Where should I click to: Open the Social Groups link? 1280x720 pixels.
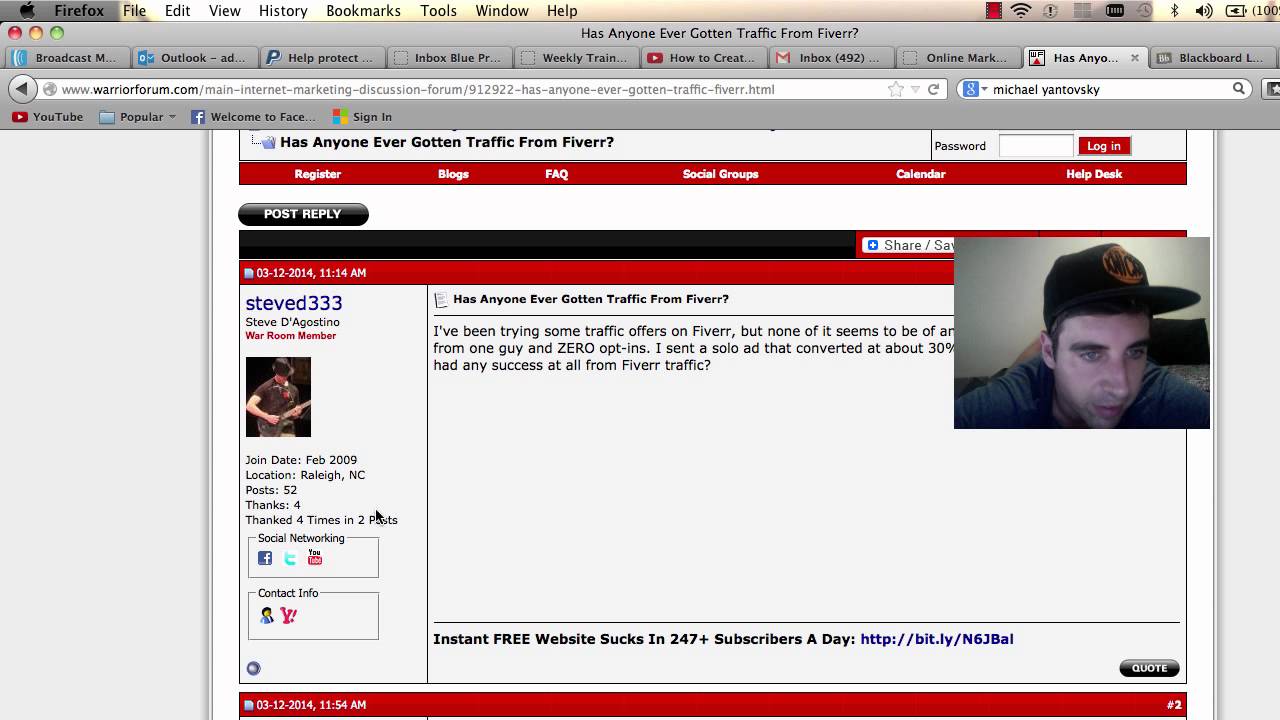click(721, 174)
